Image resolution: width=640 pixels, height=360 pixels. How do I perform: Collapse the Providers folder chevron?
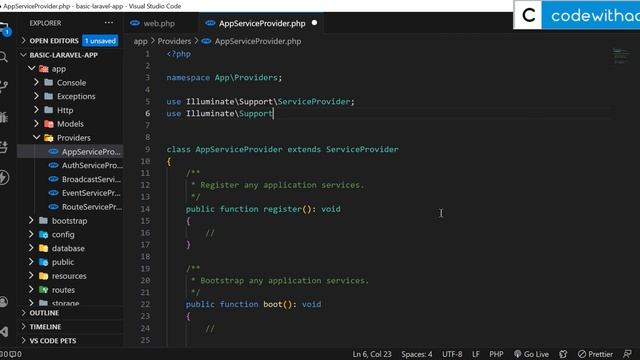(36, 138)
